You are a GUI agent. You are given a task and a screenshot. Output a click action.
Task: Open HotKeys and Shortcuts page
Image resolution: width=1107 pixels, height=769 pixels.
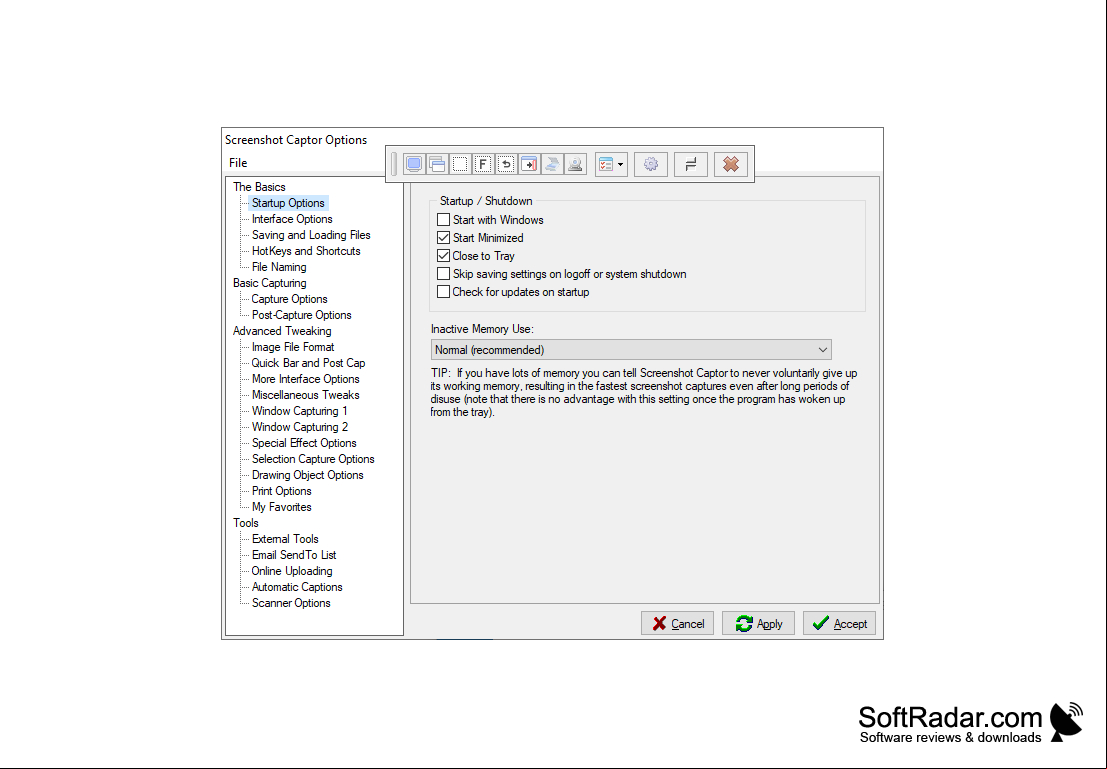306,251
